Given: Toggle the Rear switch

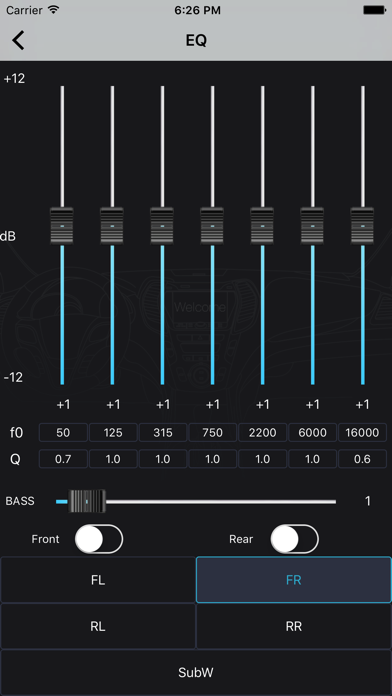Looking at the screenshot, I should click(294, 539).
